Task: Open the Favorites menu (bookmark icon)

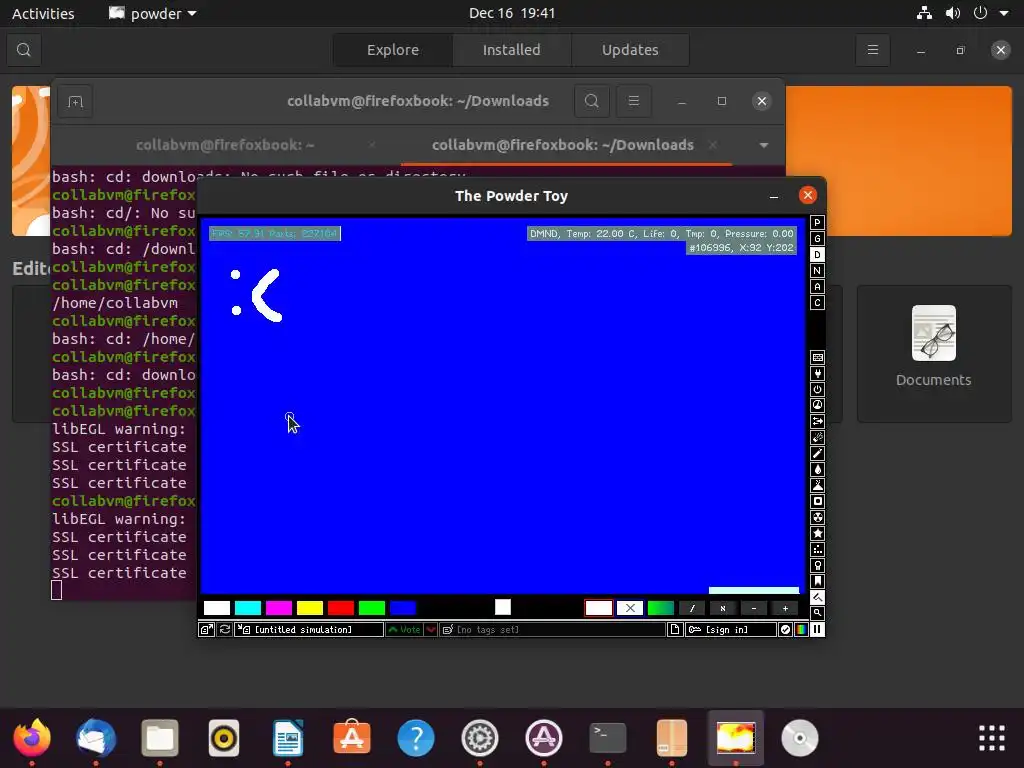Action: tap(817, 581)
